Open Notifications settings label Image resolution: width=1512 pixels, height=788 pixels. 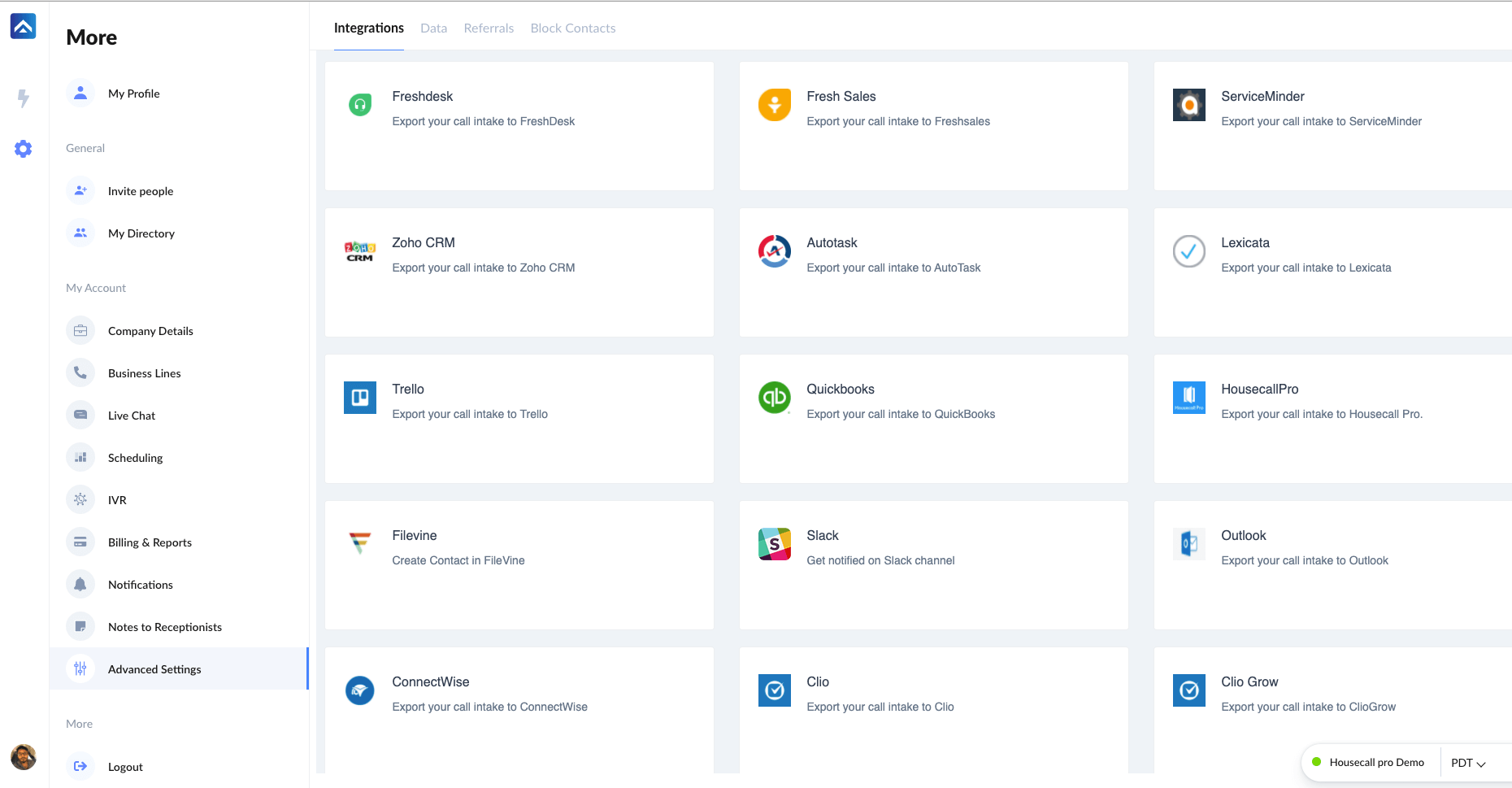[141, 585]
